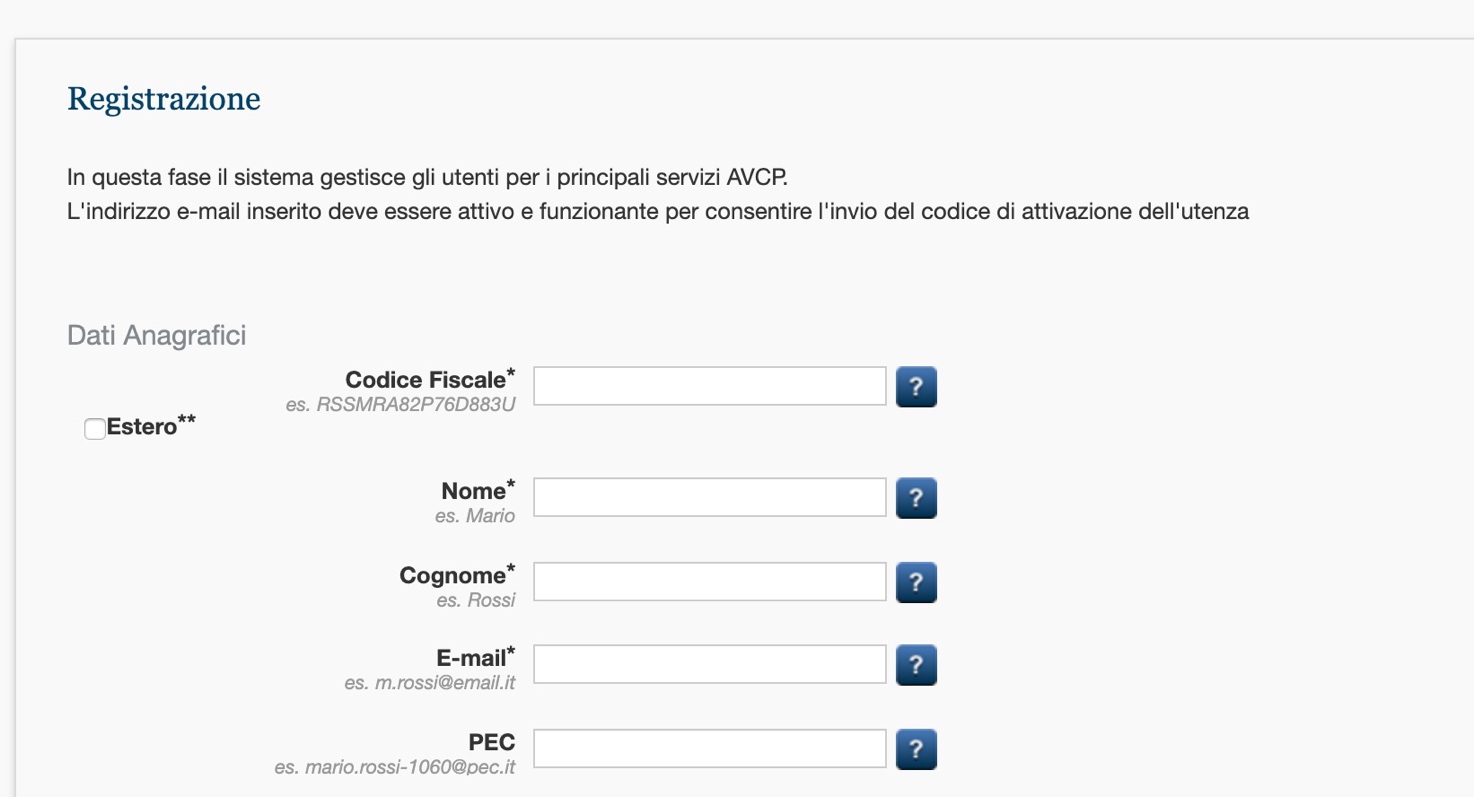Click the question mark next to Nome
The image size is (1474, 797).
pos(916,498)
